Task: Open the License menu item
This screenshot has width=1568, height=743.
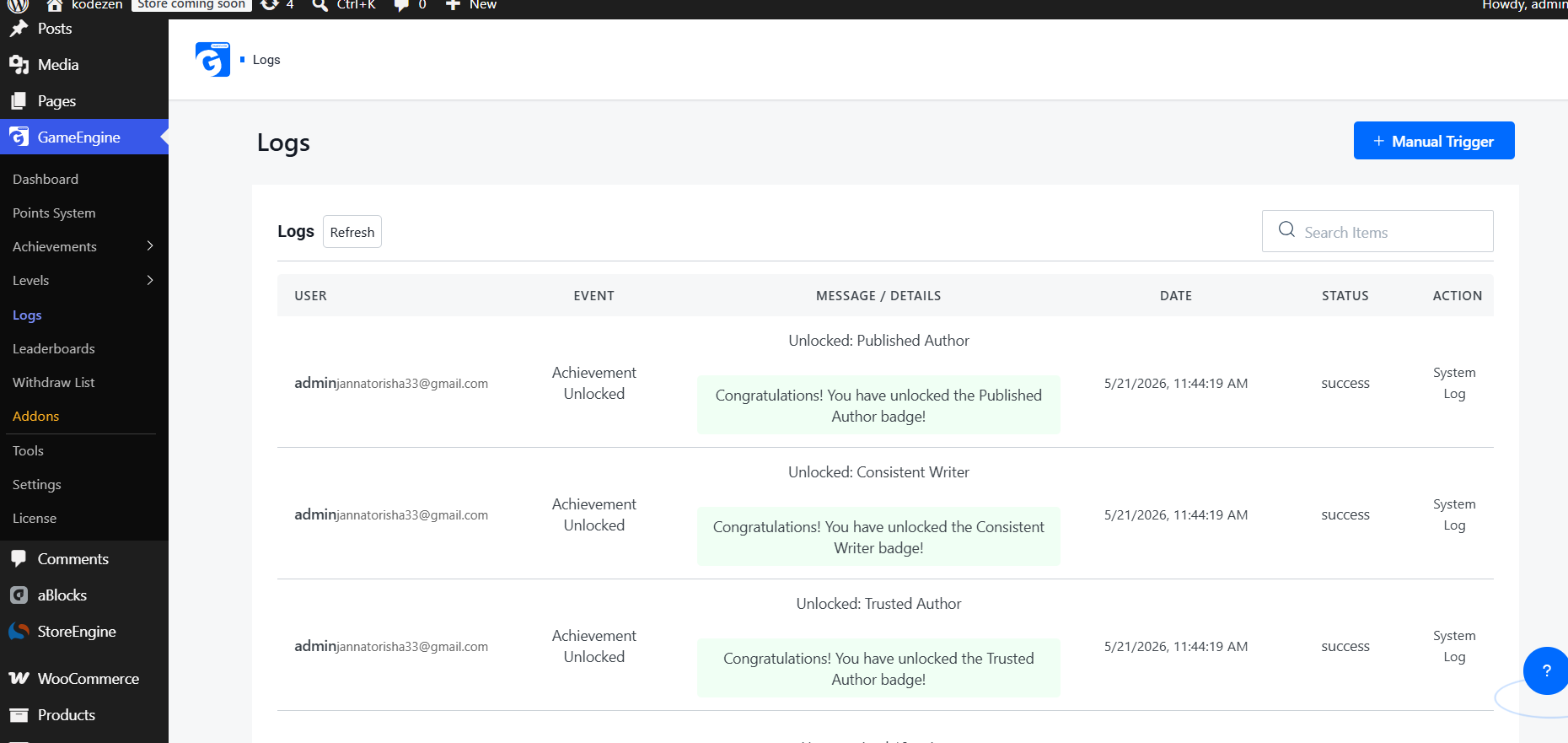Action: 35,518
